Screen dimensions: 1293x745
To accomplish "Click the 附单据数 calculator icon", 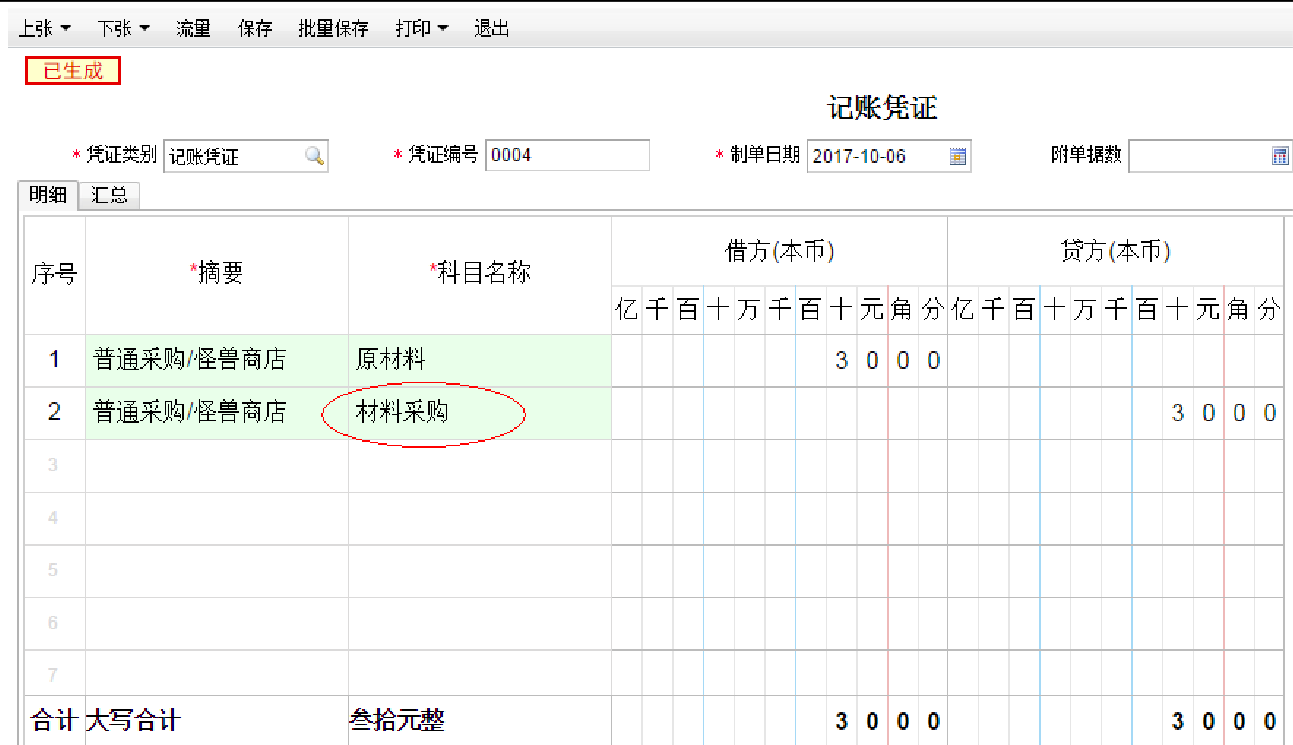I will [x=1280, y=156].
